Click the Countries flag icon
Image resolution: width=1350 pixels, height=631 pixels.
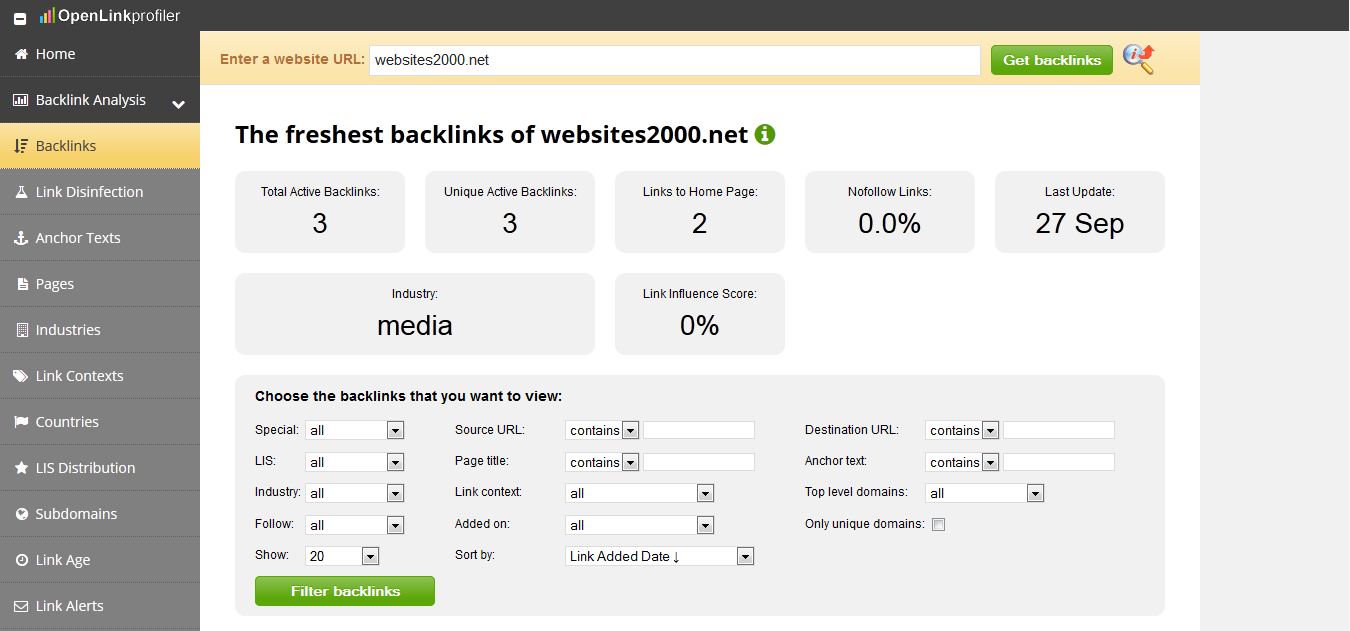tap(21, 422)
